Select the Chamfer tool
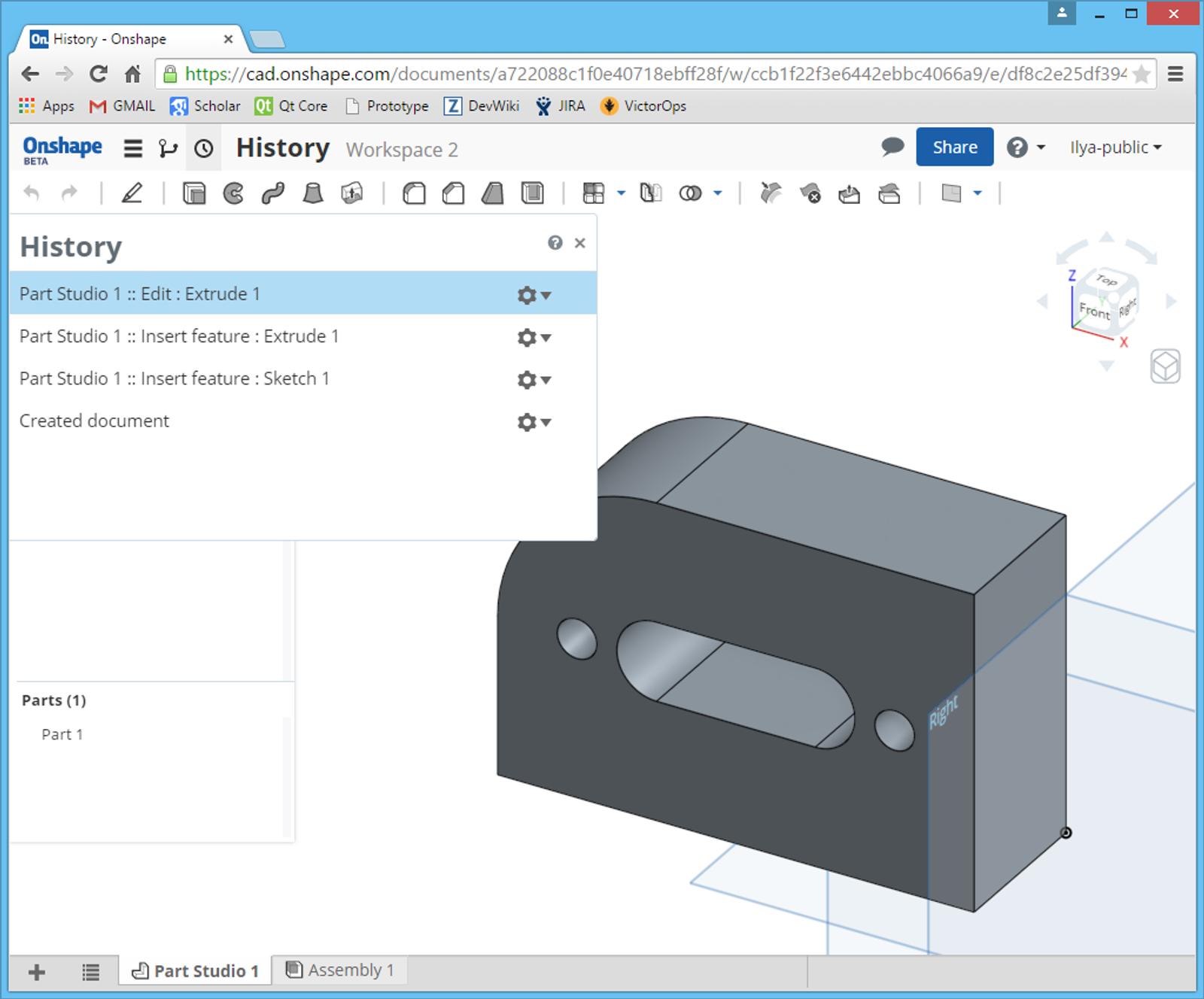 (453, 193)
